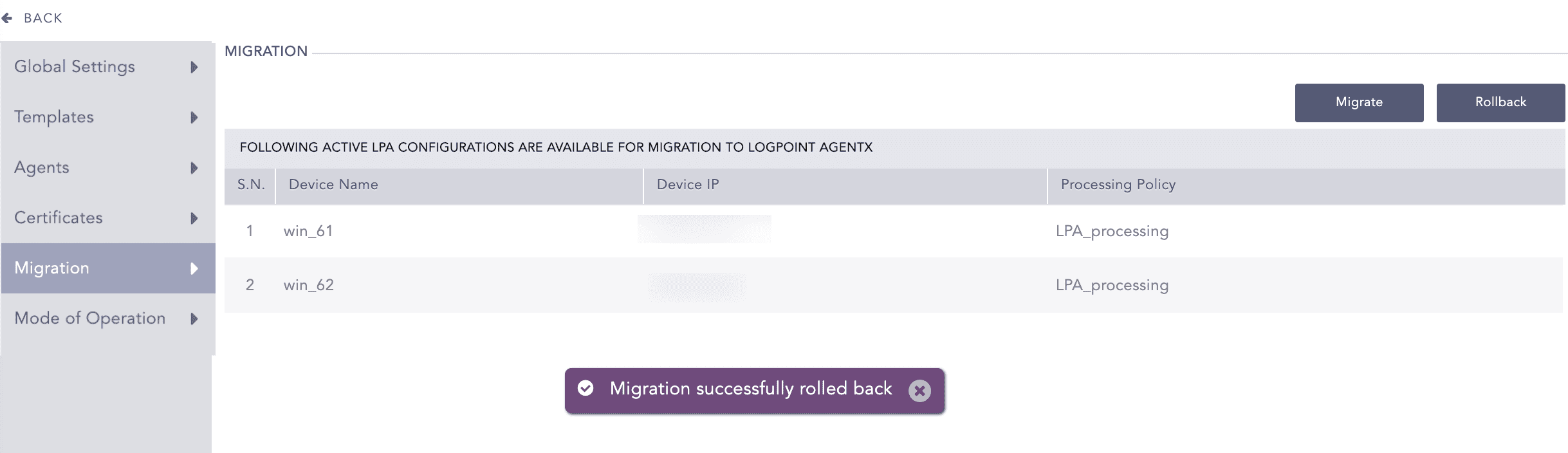This screenshot has height=453, width=1568.
Task: Dismiss the rollback success notification
Action: coord(919,391)
